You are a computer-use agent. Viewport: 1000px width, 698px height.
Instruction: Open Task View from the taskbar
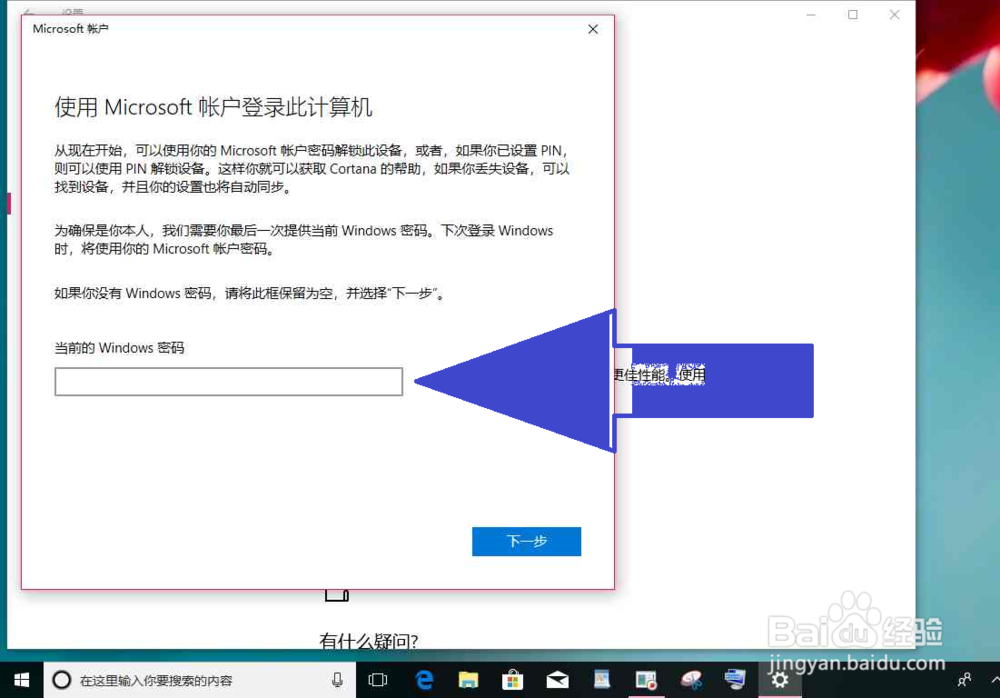[x=378, y=680]
